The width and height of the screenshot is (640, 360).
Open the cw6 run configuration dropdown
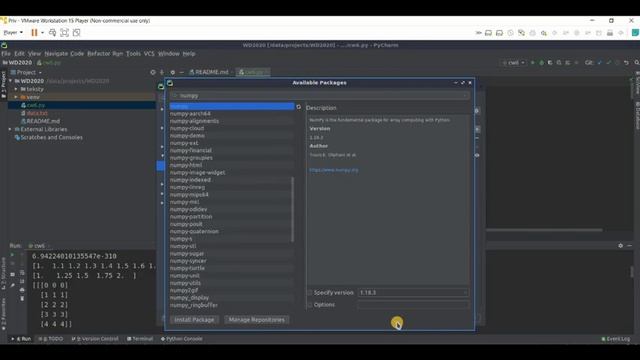pyautogui.click(x=513, y=63)
